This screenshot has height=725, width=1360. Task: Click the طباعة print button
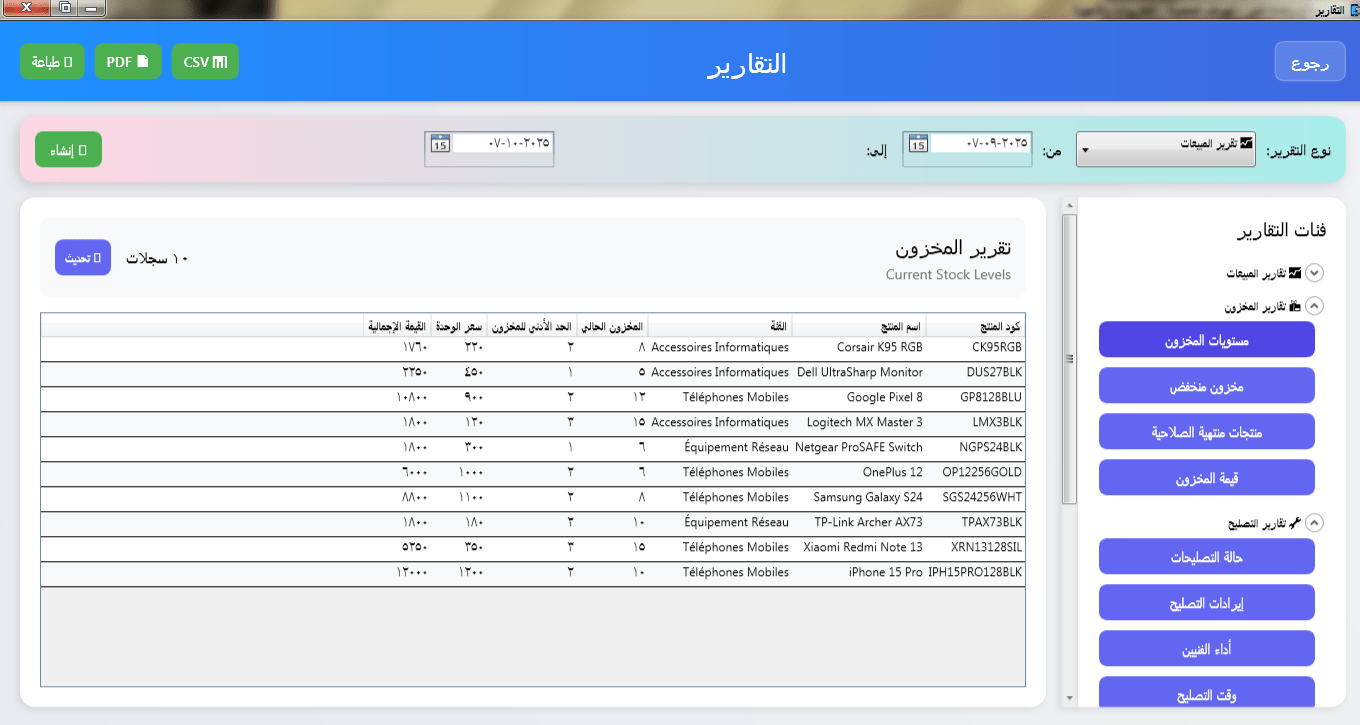click(52, 62)
